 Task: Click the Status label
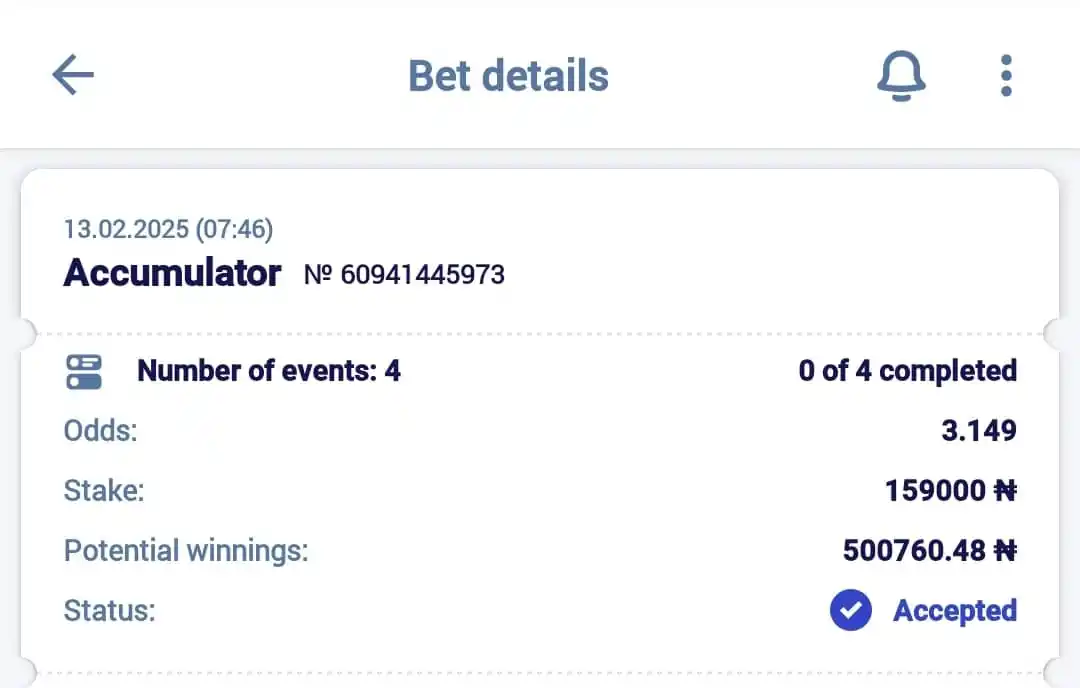[x=110, y=611]
